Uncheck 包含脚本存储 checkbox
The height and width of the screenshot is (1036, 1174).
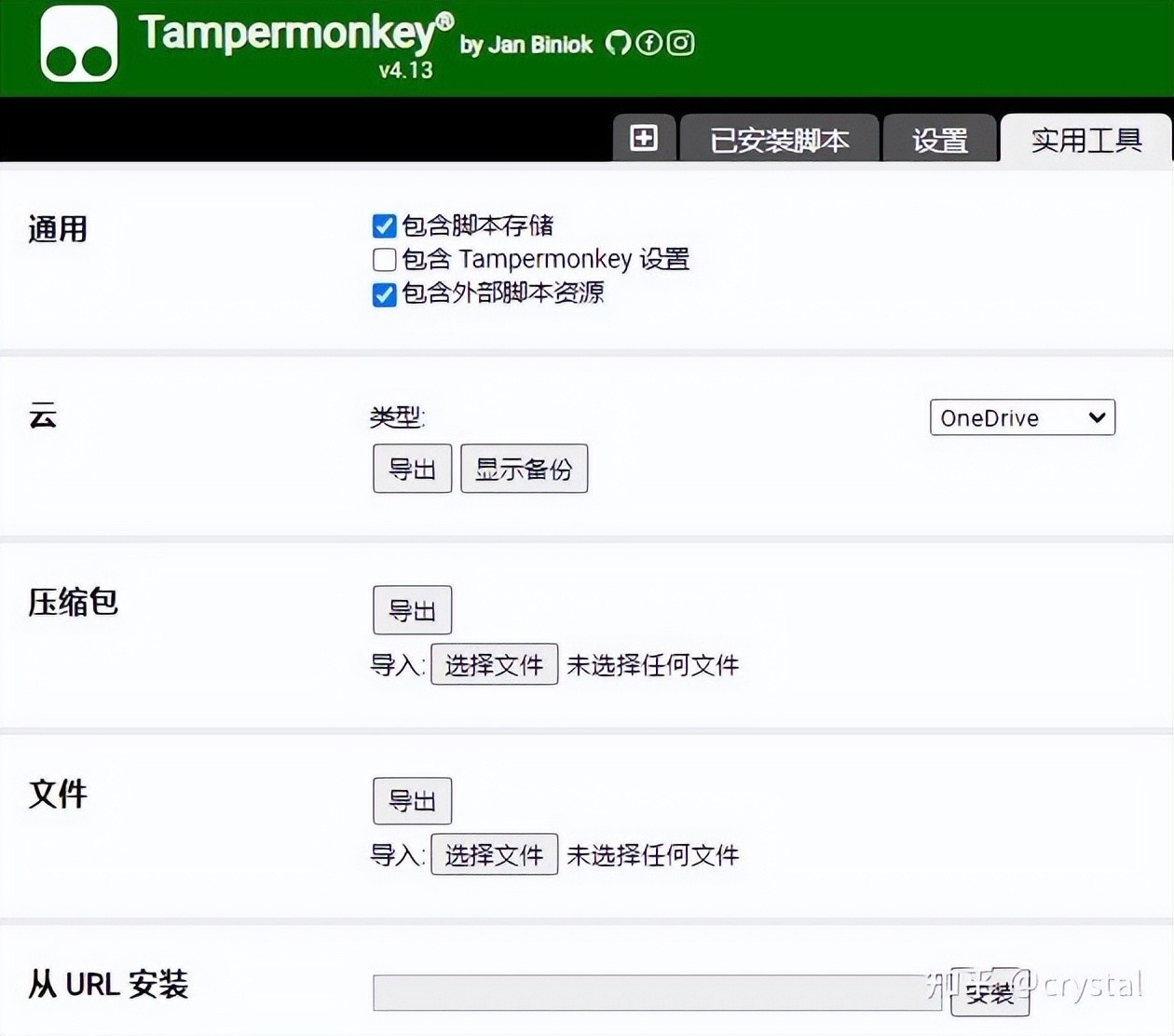click(x=384, y=225)
